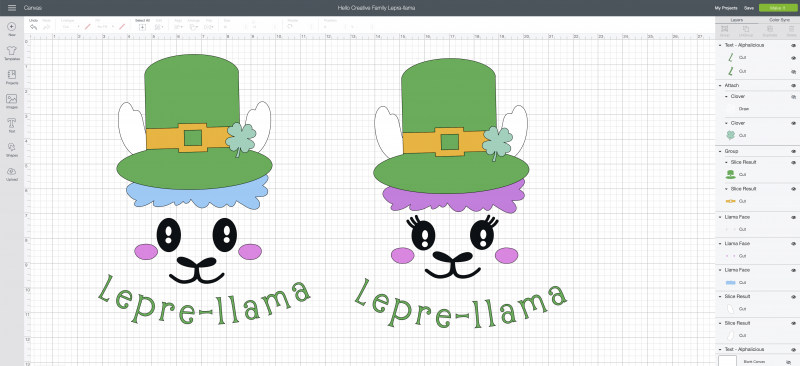Screen dimensions: 800x366
Task: Switch to the Color Sync tab
Action: point(779,19)
